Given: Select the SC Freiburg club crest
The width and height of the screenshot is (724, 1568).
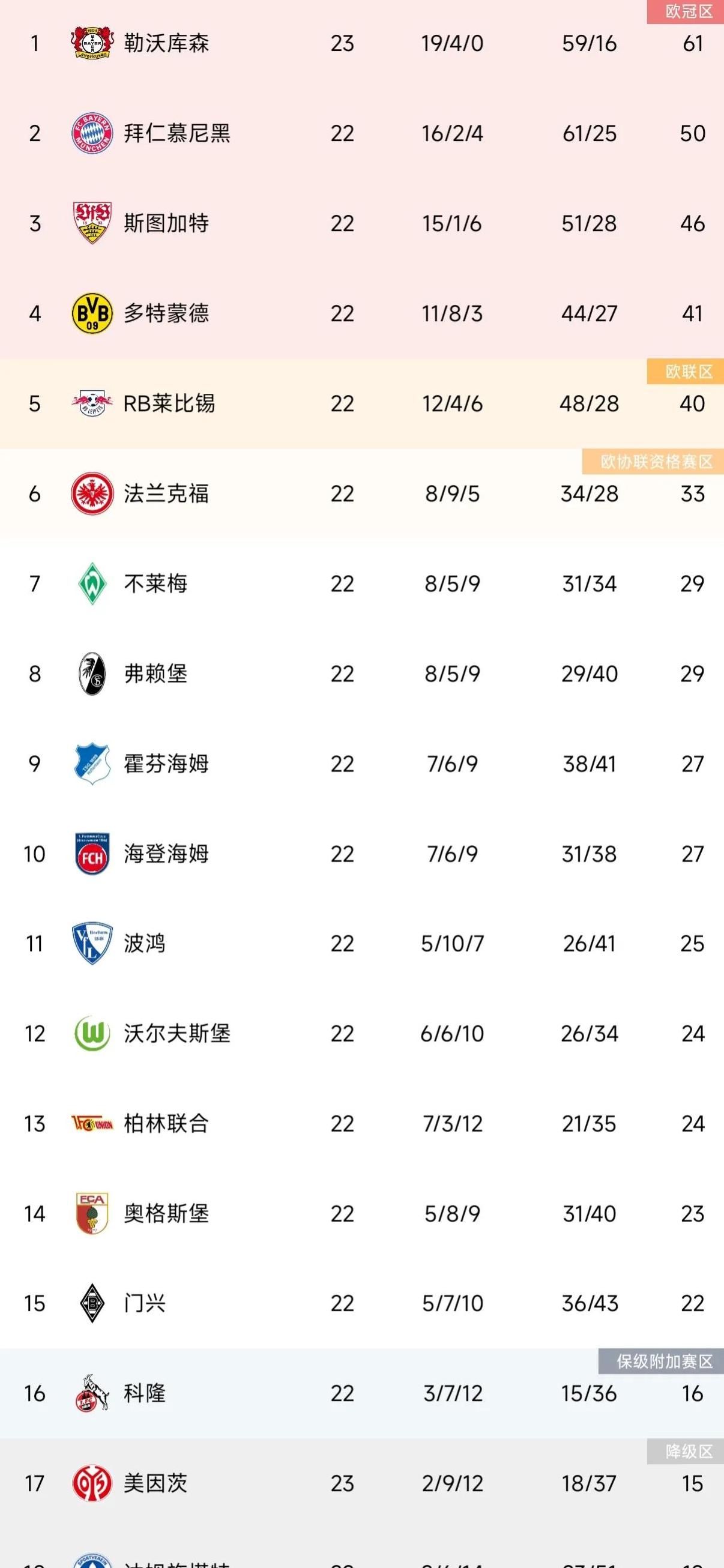Looking at the screenshot, I should click(92, 673).
